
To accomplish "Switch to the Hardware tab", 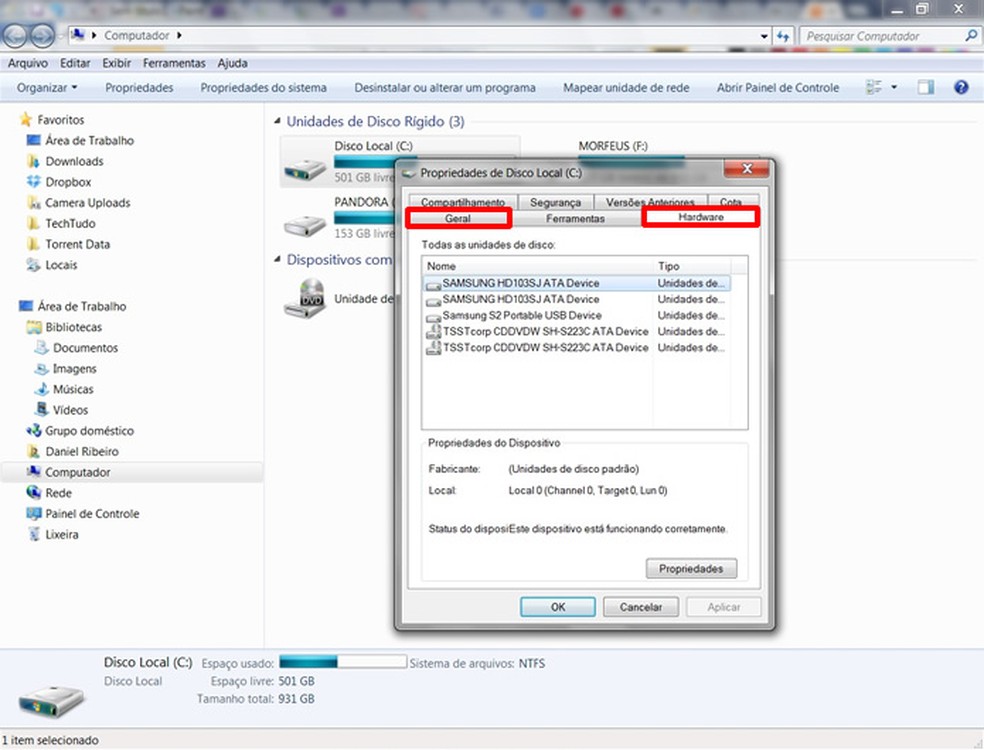I will point(701,217).
